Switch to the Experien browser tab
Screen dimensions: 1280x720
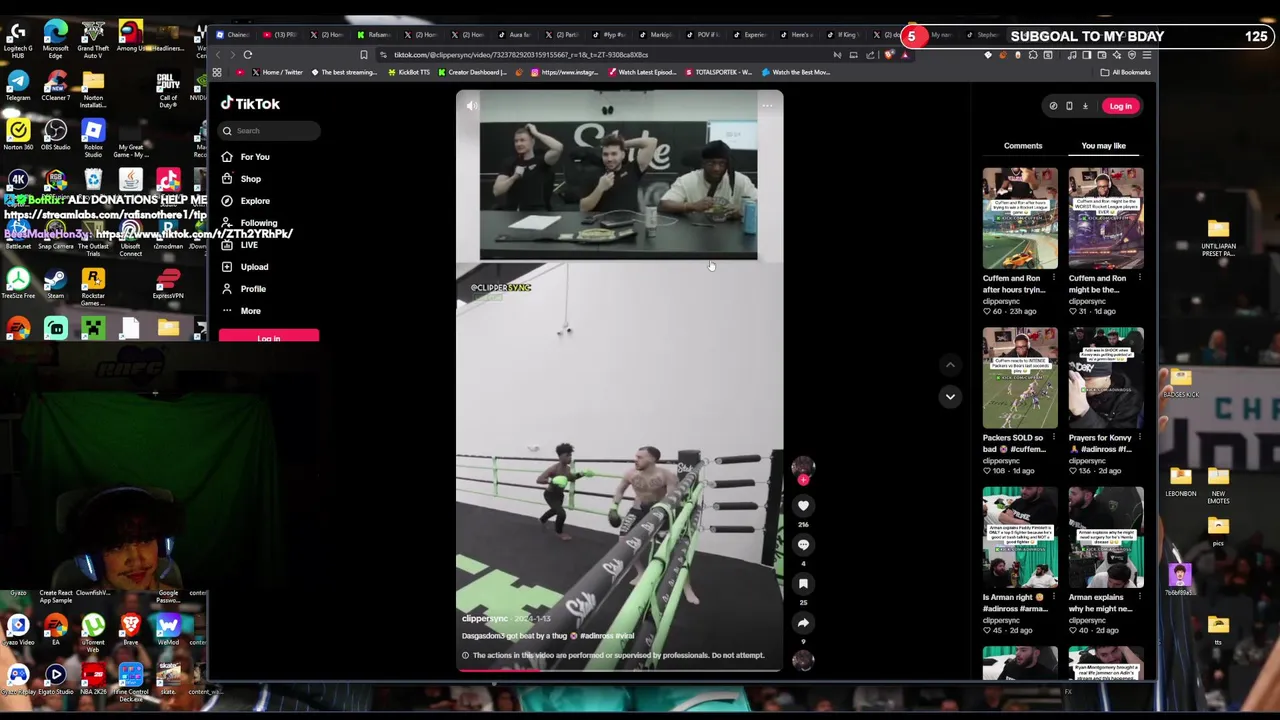(x=750, y=35)
